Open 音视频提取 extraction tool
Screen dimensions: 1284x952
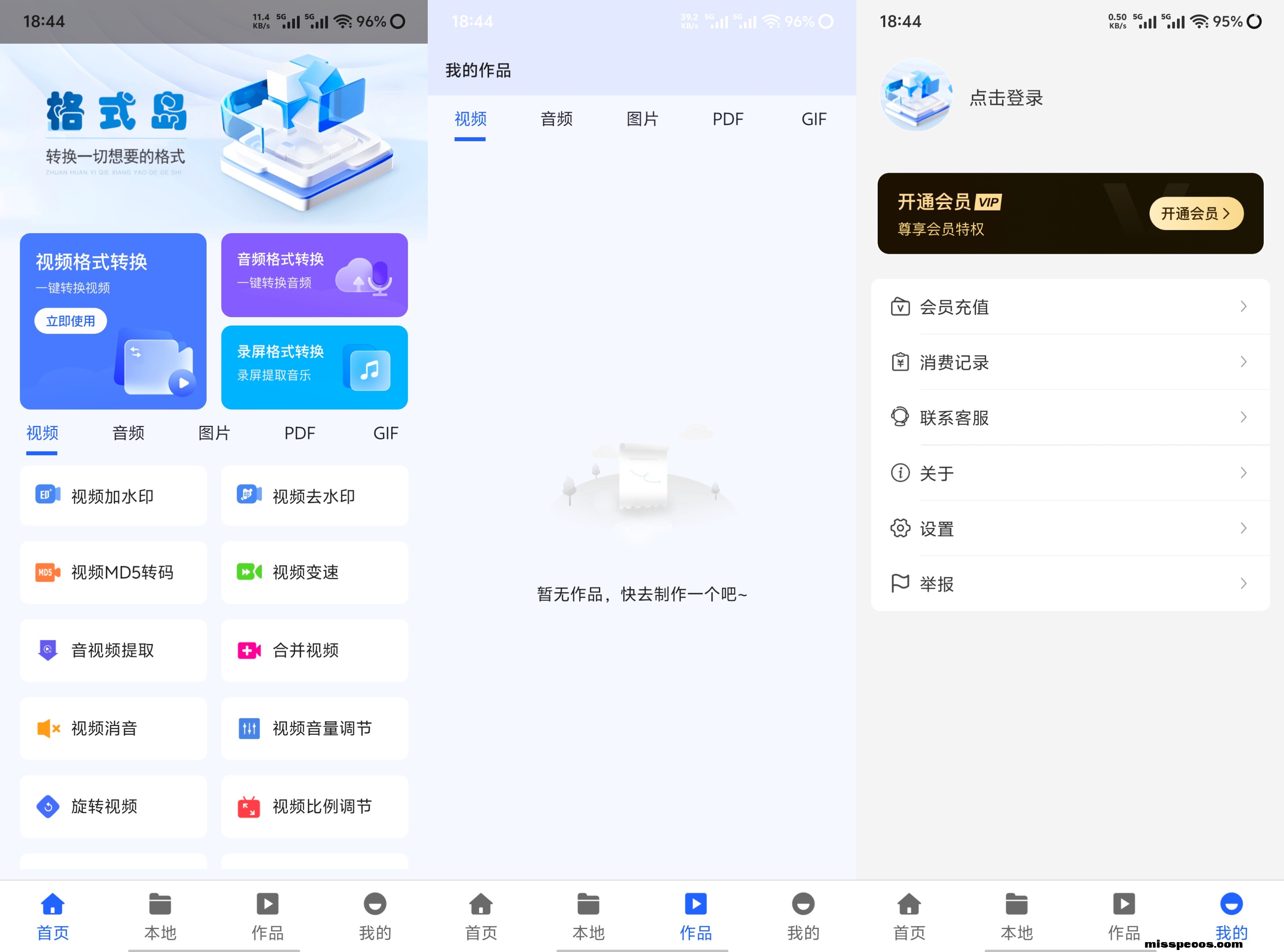click(113, 650)
